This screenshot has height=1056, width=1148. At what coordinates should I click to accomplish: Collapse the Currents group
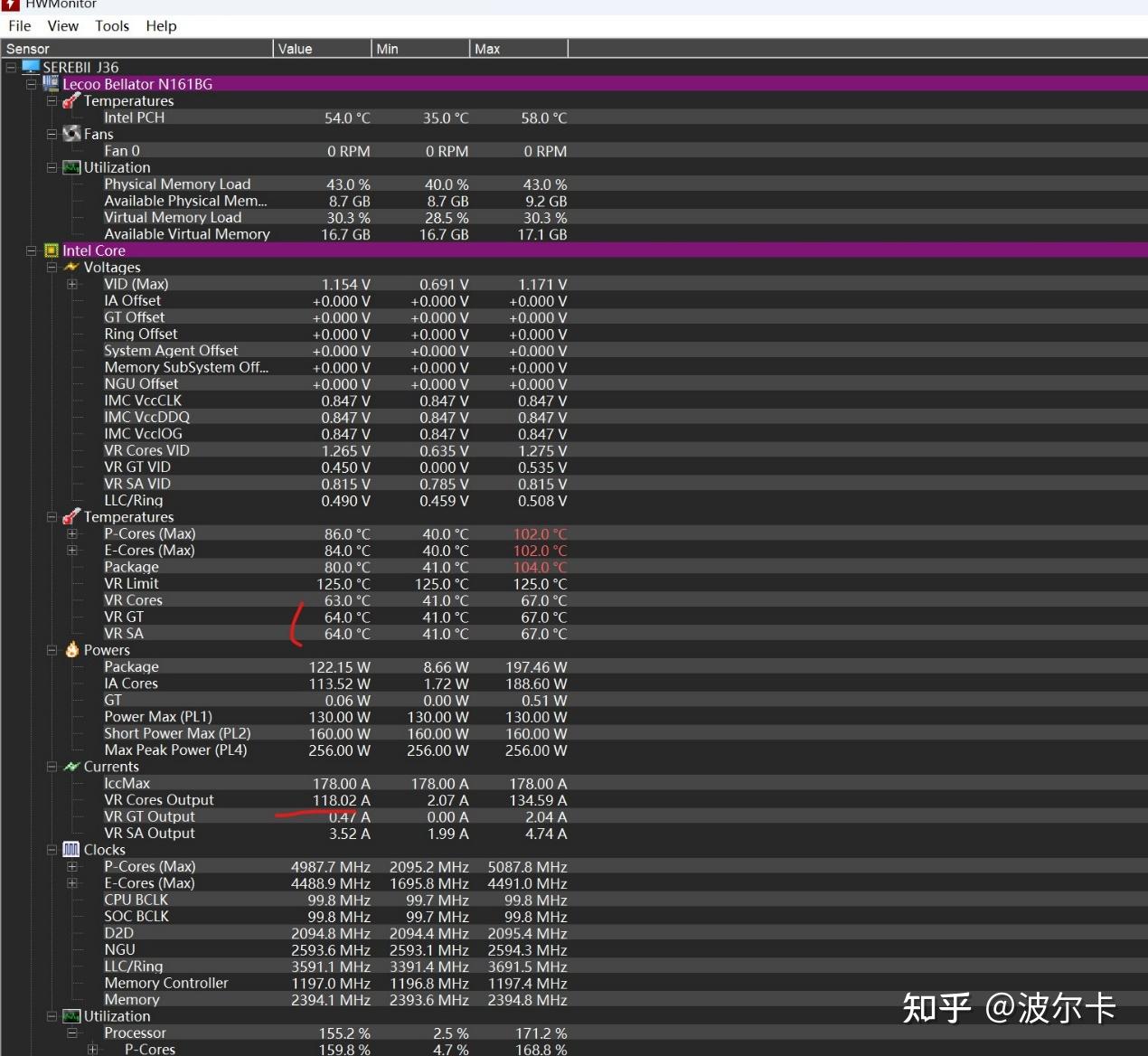(x=52, y=767)
